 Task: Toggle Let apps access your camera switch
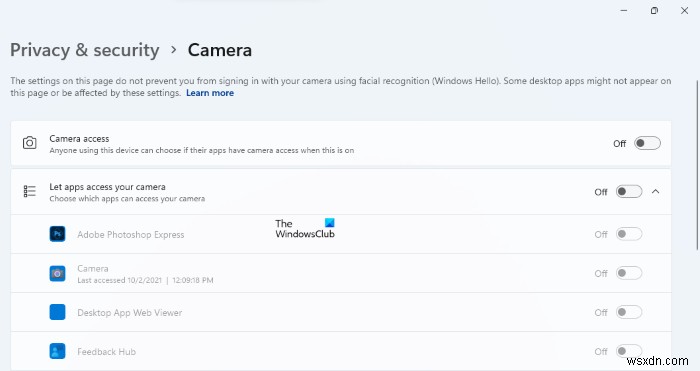tap(629, 192)
